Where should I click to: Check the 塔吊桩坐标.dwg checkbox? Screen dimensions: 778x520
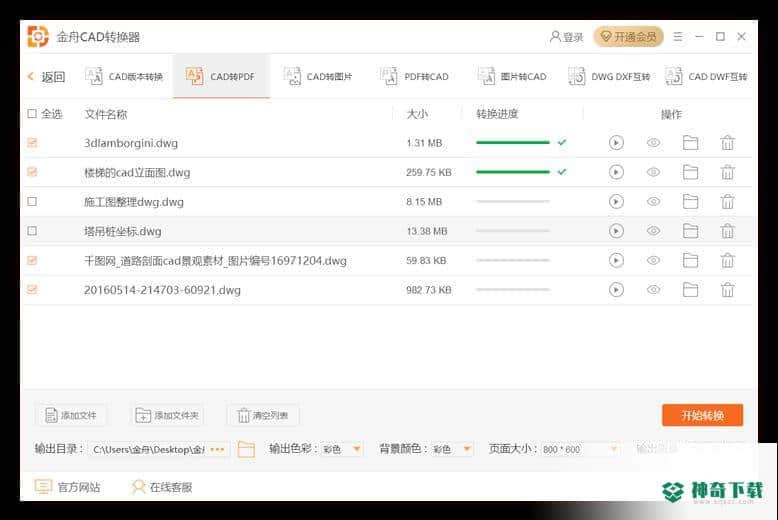point(32,231)
